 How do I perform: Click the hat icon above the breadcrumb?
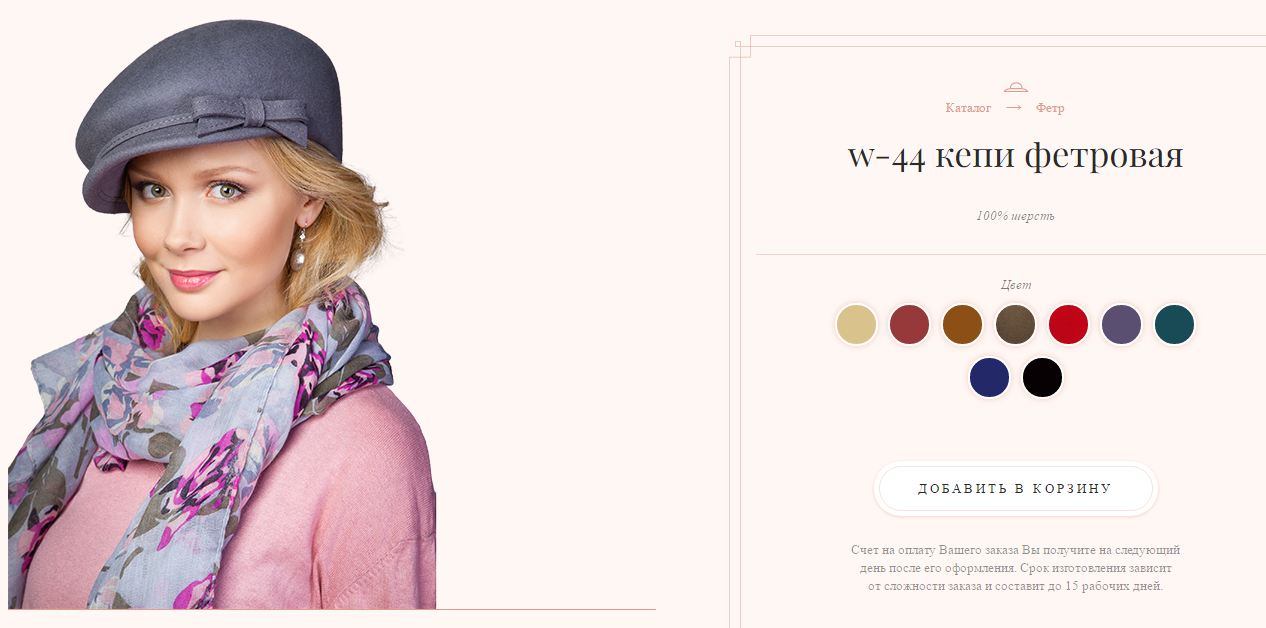pos(1016,87)
